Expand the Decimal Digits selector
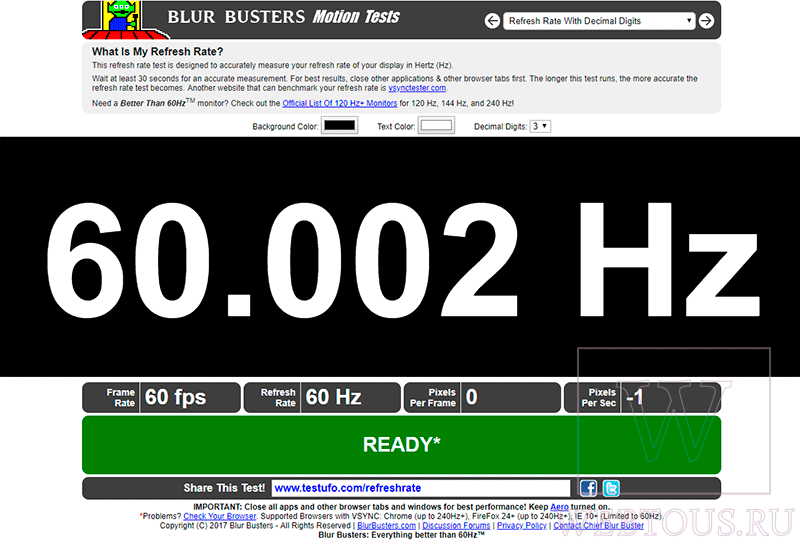 click(x=540, y=126)
